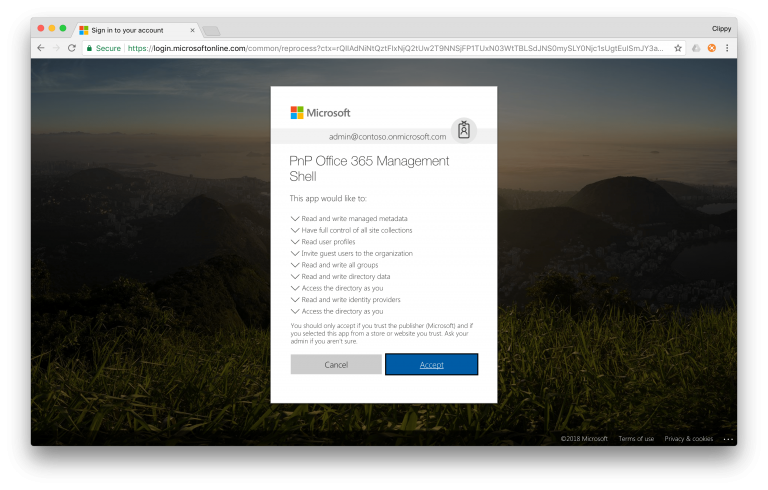This screenshot has width=768, height=490.
Task: Click the address bar URL
Action: [395, 48]
